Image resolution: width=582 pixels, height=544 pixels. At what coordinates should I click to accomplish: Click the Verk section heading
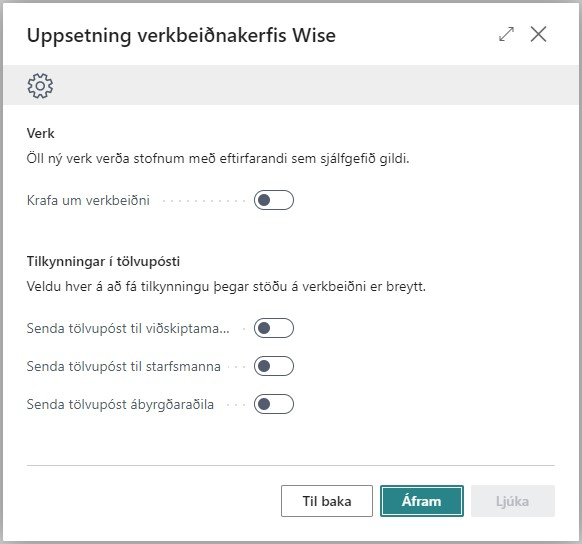point(40,133)
